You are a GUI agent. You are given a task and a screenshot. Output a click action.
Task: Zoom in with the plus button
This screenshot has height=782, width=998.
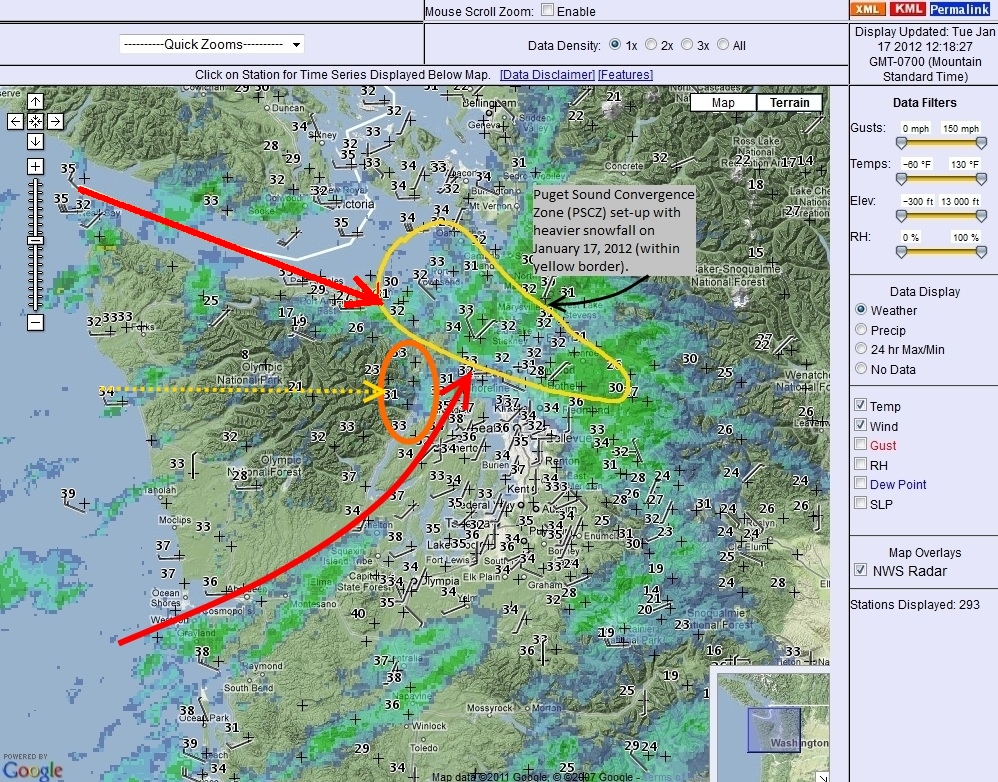(x=35, y=167)
